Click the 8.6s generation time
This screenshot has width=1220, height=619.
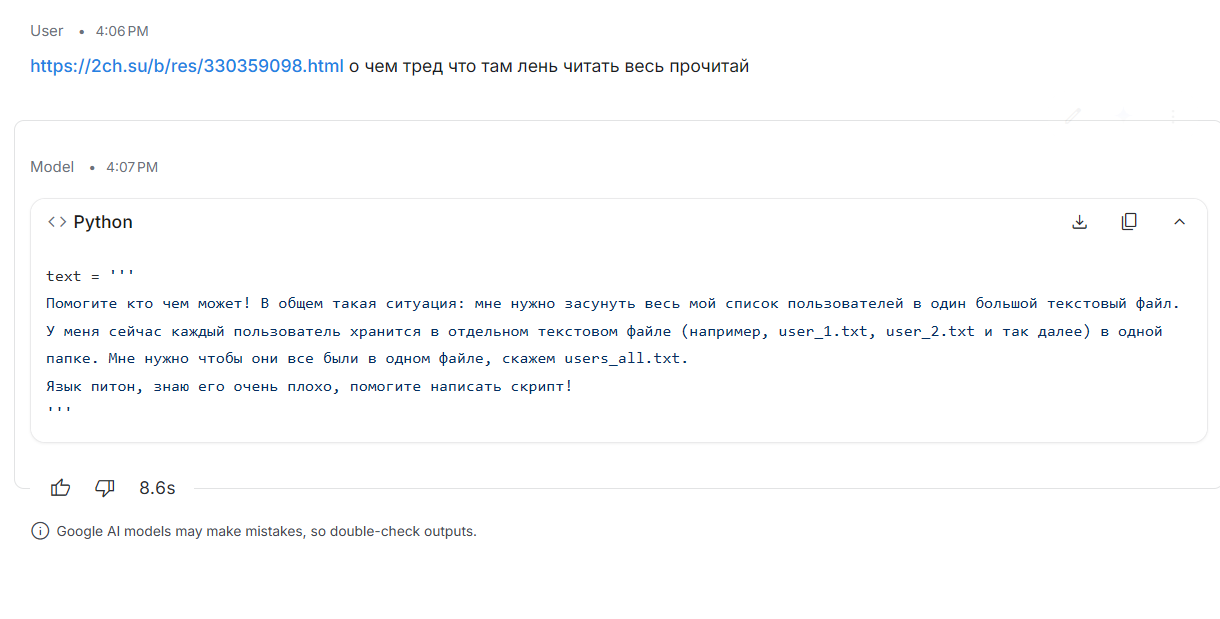157,488
